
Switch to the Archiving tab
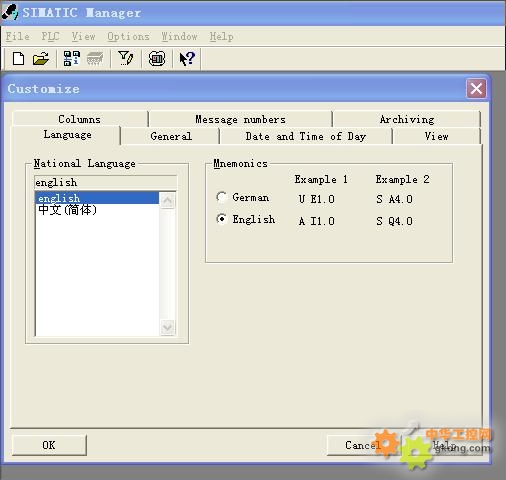(x=407, y=119)
